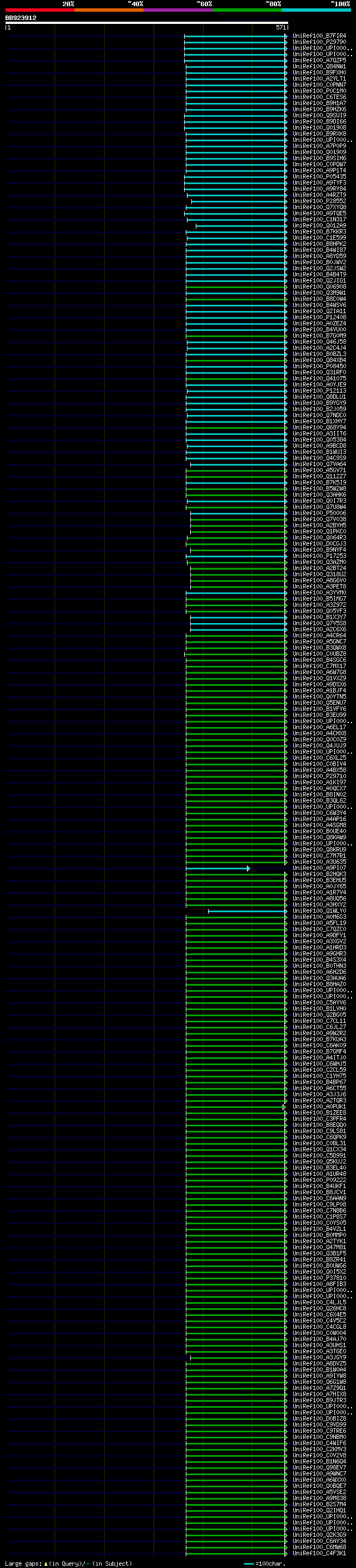
Task: Select the last hit UniRef100_C4F3K1
Action: (x=319, y=1553)
